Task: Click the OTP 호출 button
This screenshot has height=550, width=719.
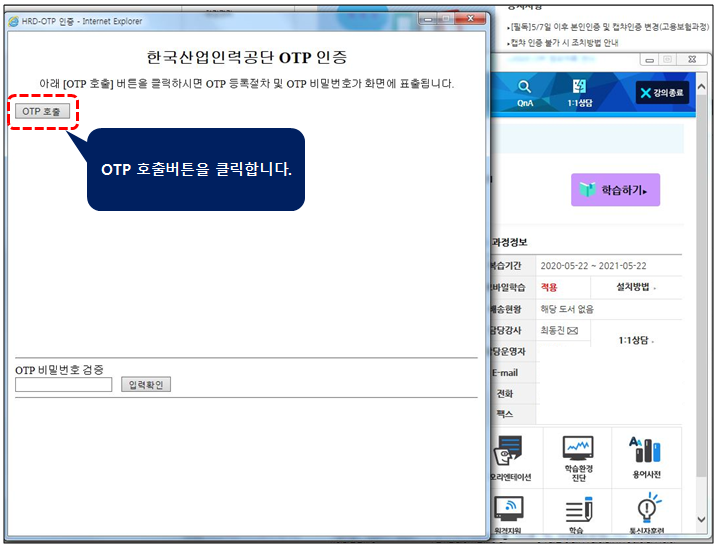Action: [41, 111]
